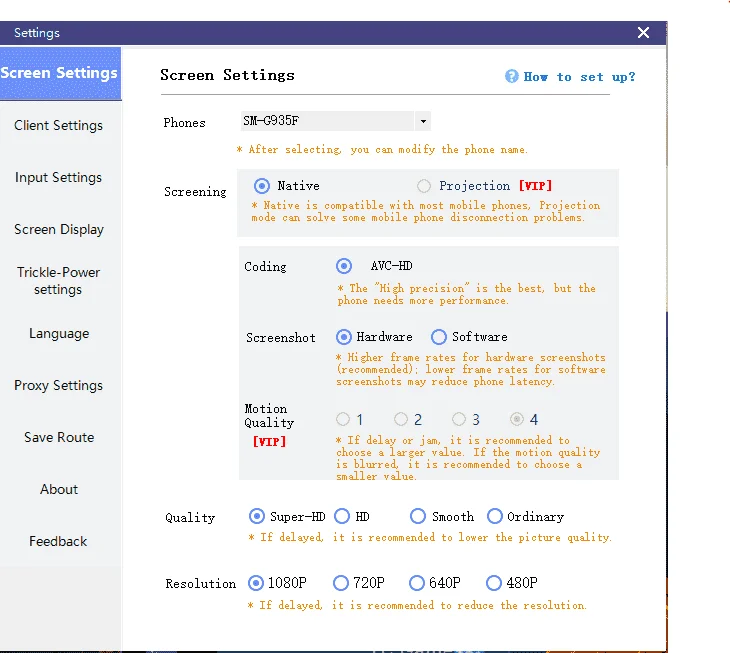
Task: Click the blue help question mark icon
Action: click(511, 76)
